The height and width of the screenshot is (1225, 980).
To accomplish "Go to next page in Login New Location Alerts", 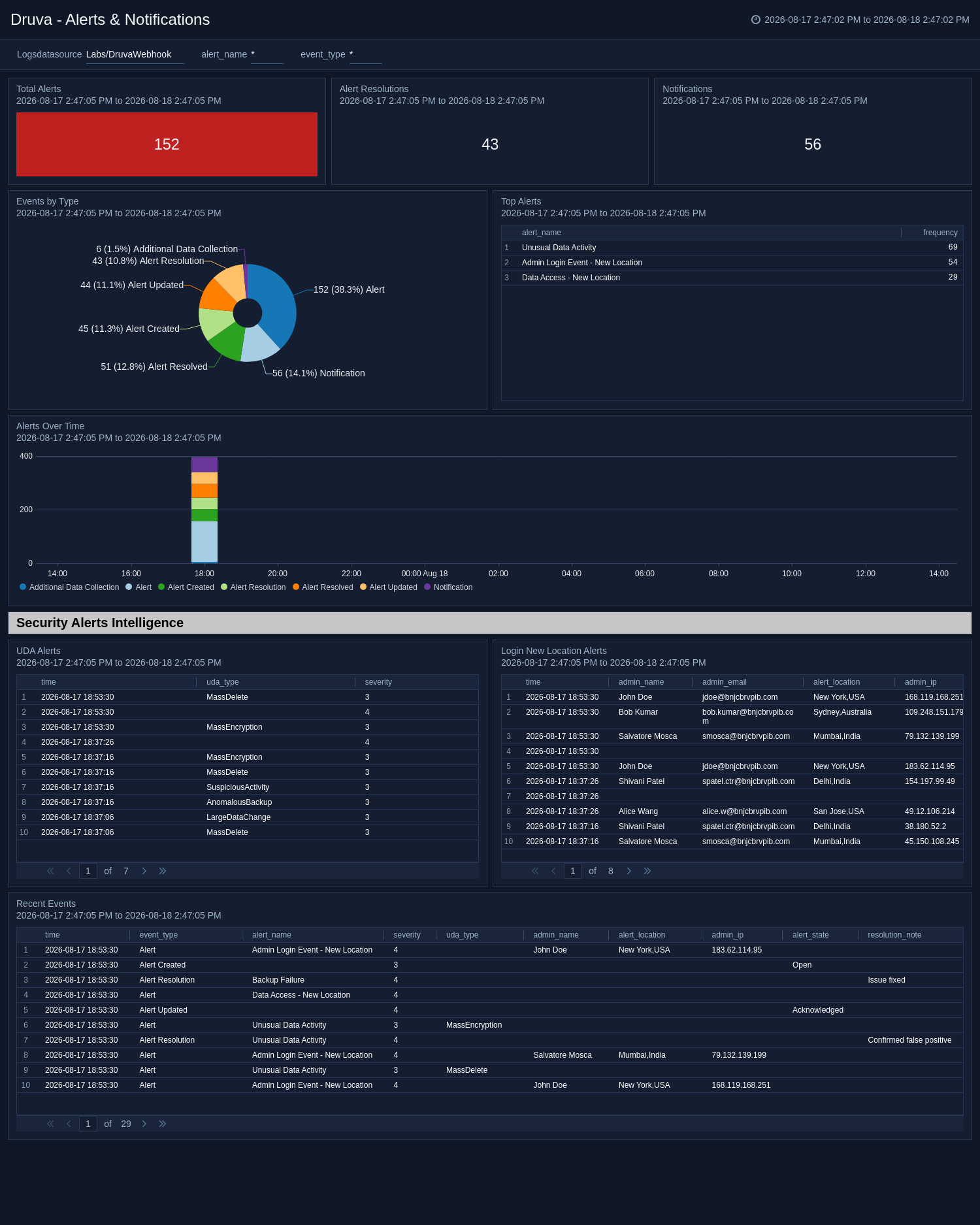I will pos(629,871).
